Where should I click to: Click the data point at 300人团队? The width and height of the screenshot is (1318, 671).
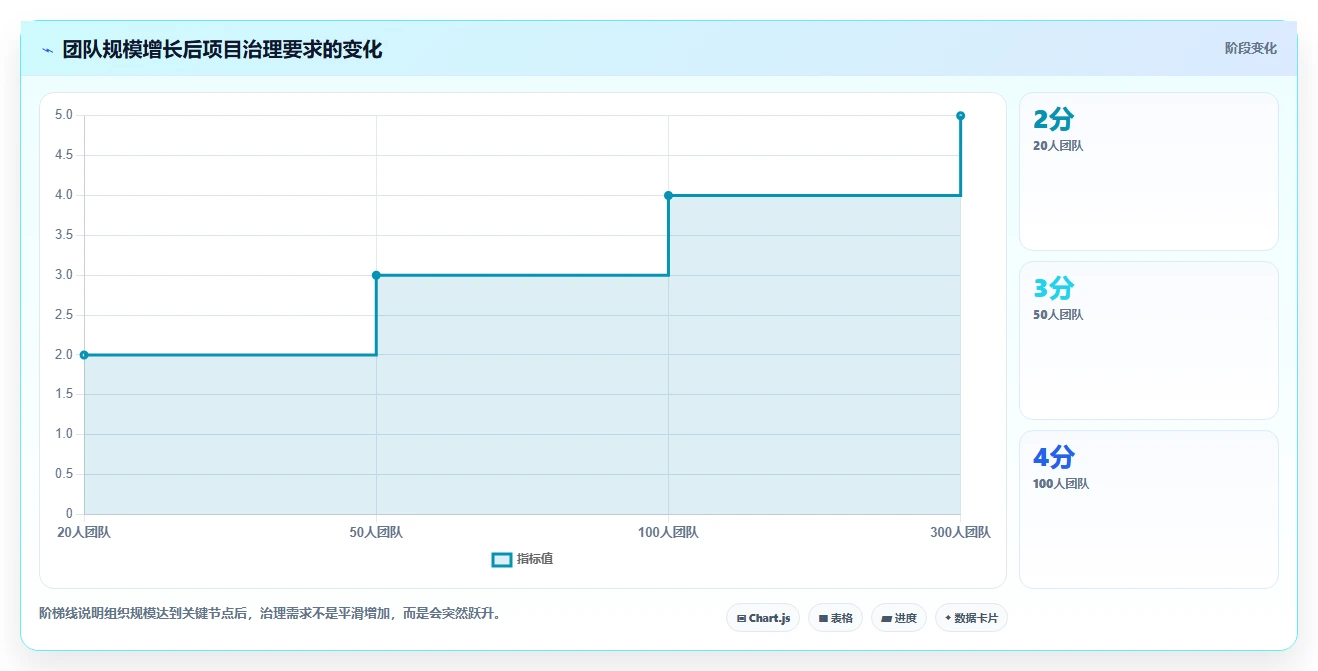tap(960, 116)
